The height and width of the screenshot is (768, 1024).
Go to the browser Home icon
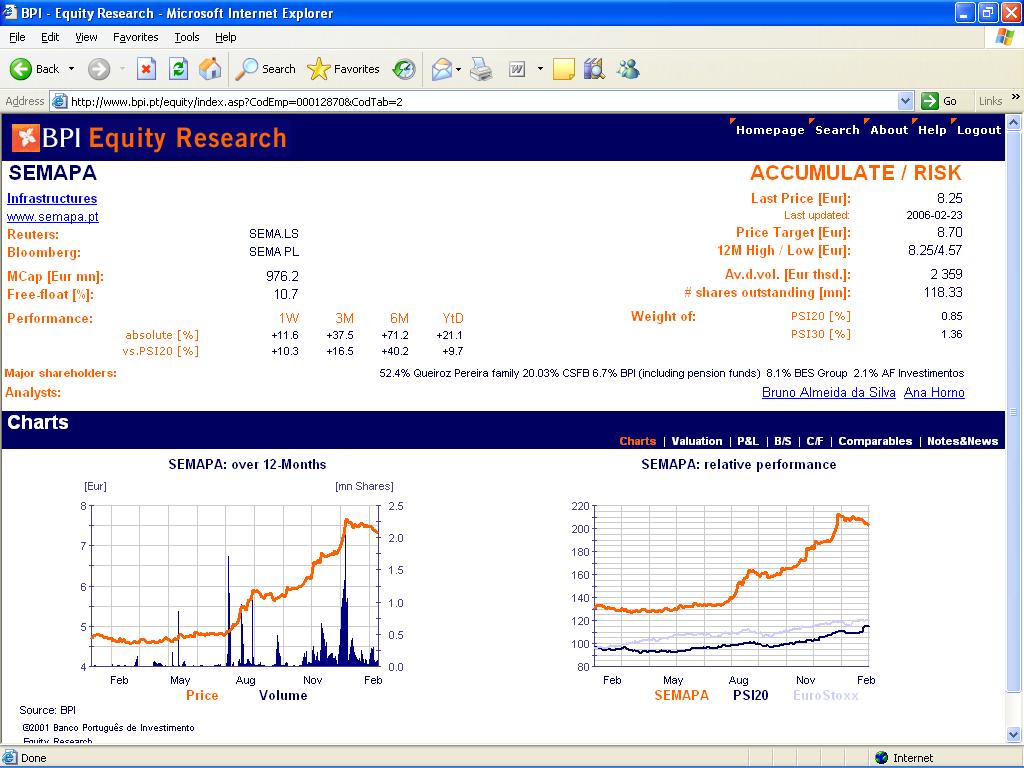click(x=210, y=69)
